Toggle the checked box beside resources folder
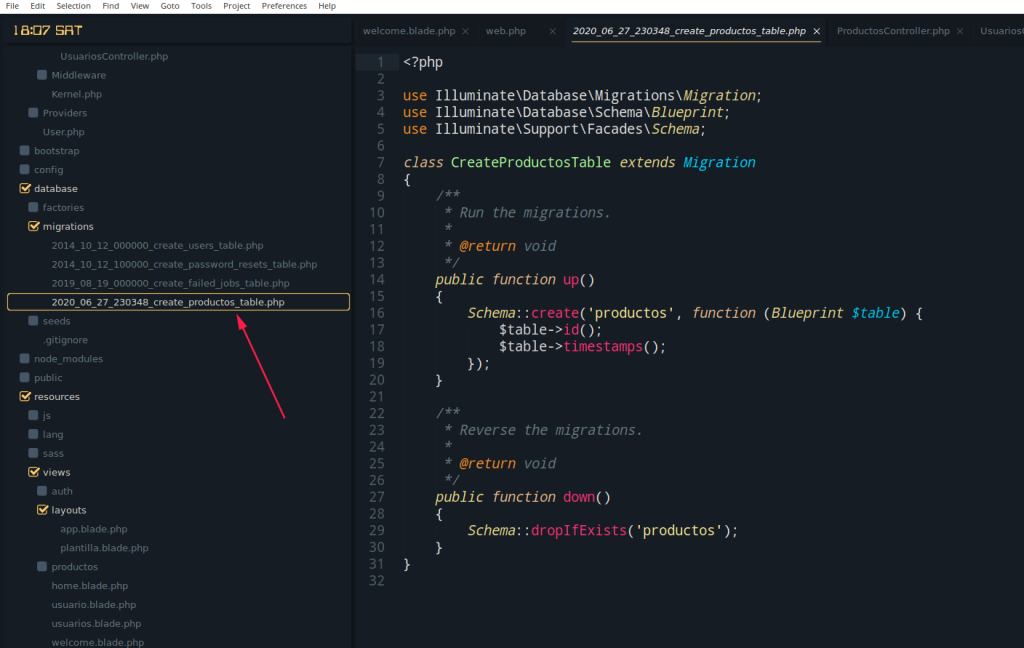 [x=25, y=397]
